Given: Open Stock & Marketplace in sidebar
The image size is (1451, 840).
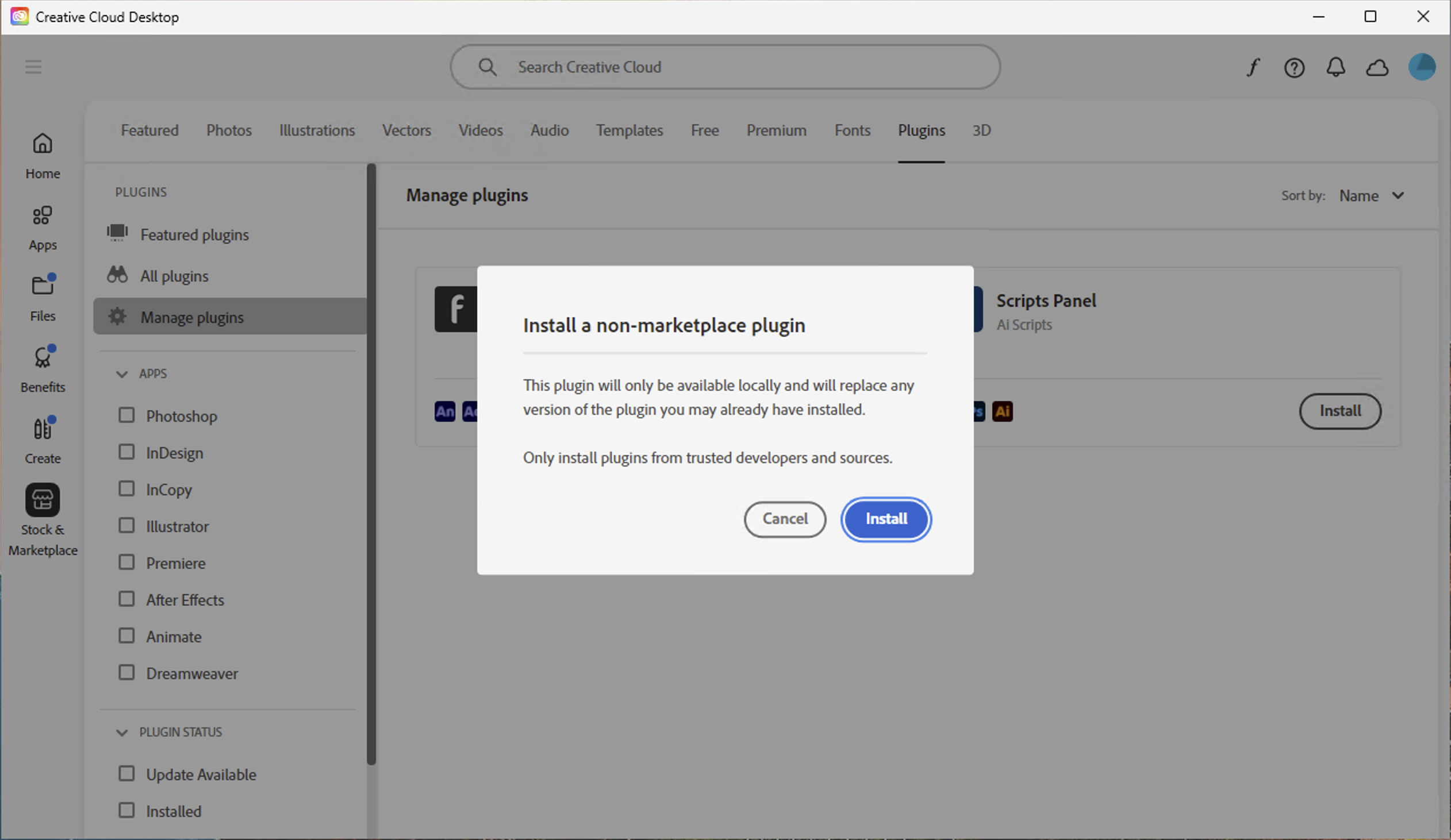Looking at the screenshot, I should 43,519.
